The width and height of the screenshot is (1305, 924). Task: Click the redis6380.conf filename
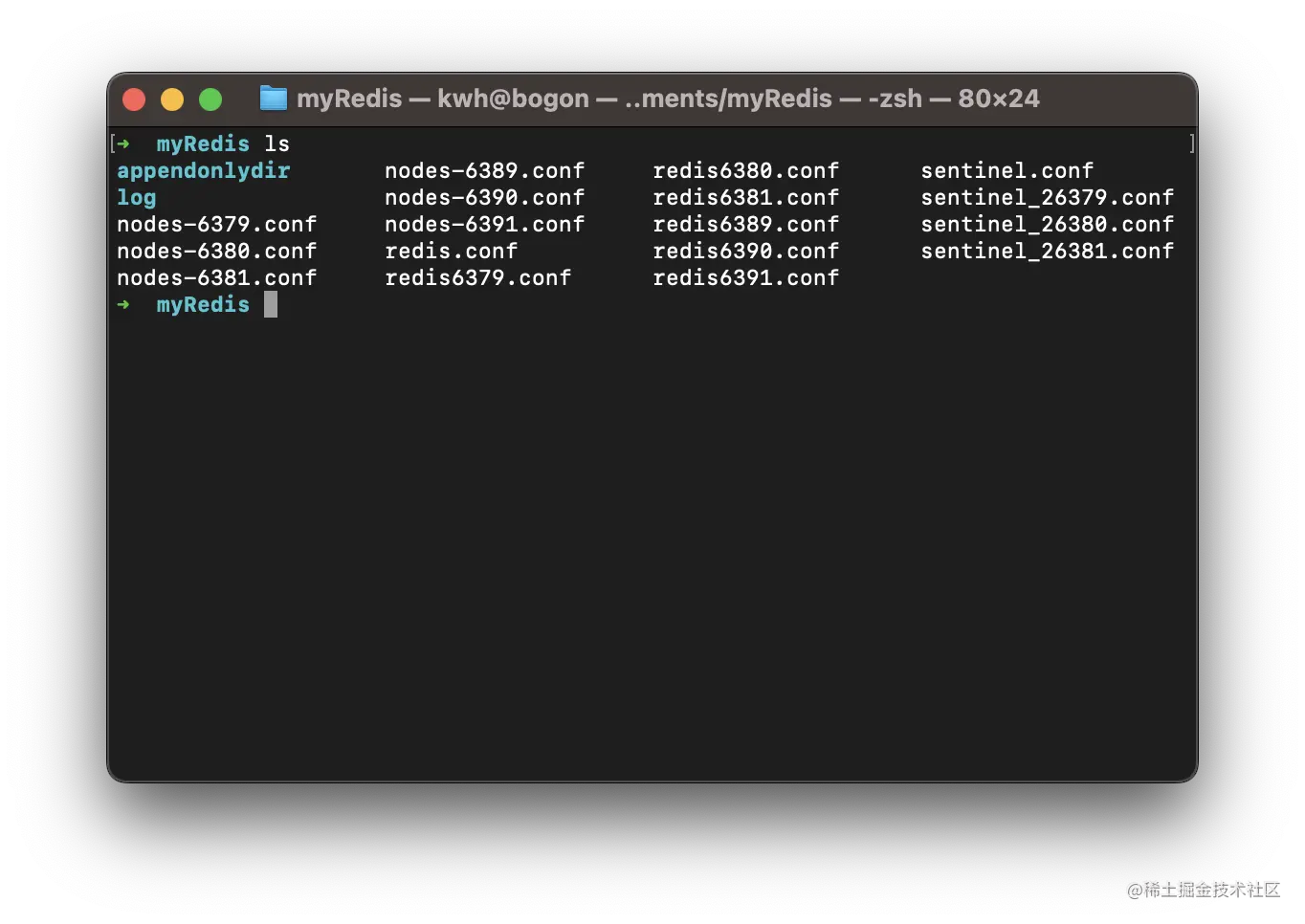(745, 170)
